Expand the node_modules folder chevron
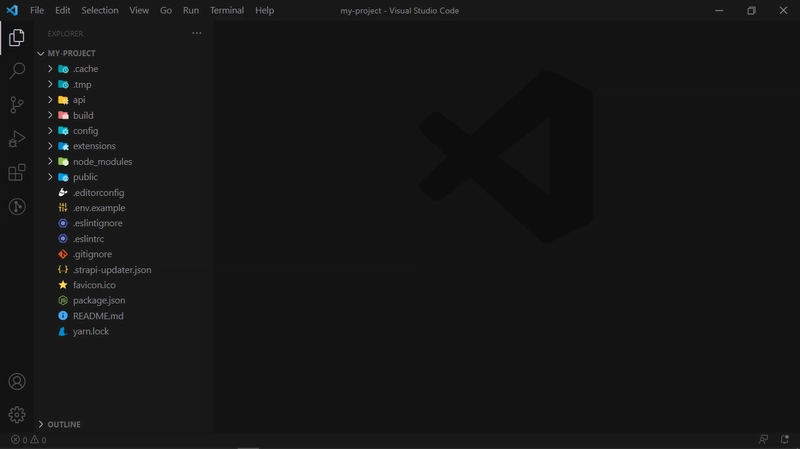 [50, 161]
